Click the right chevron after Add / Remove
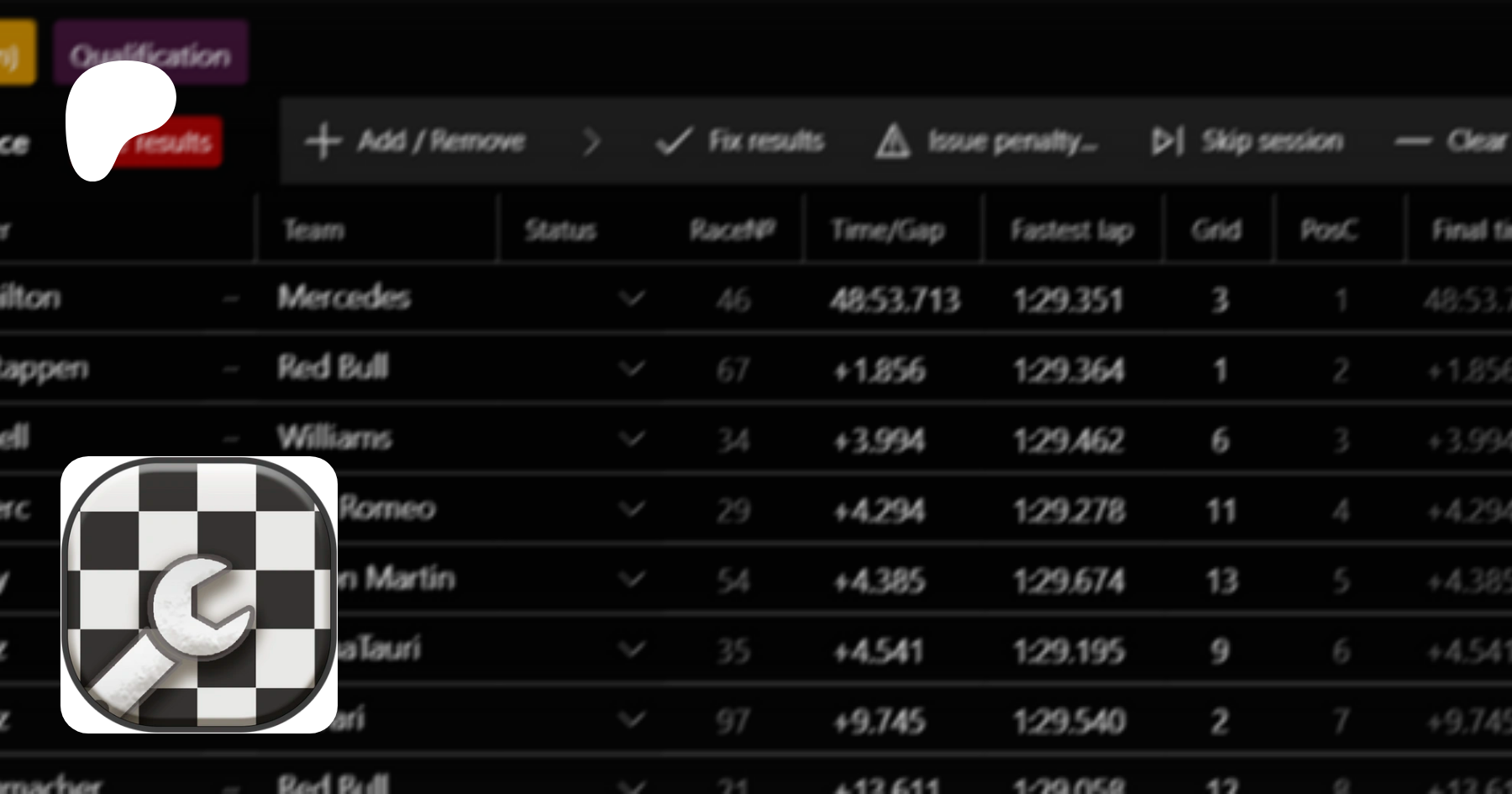This screenshot has width=1512, height=794. click(591, 141)
